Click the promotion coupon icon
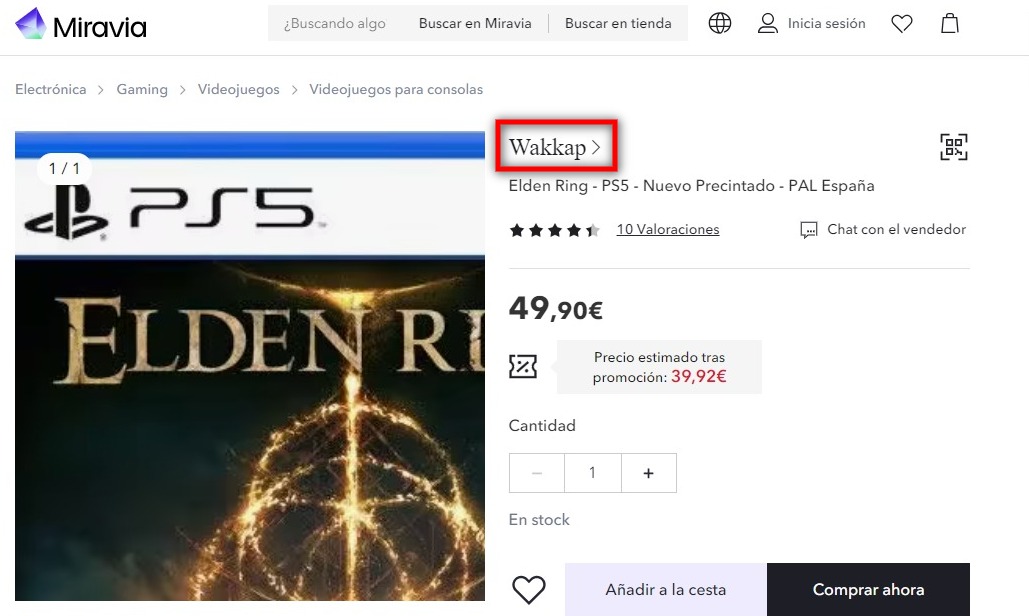The width and height of the screenshot is (1029, 616). (523, 367)
